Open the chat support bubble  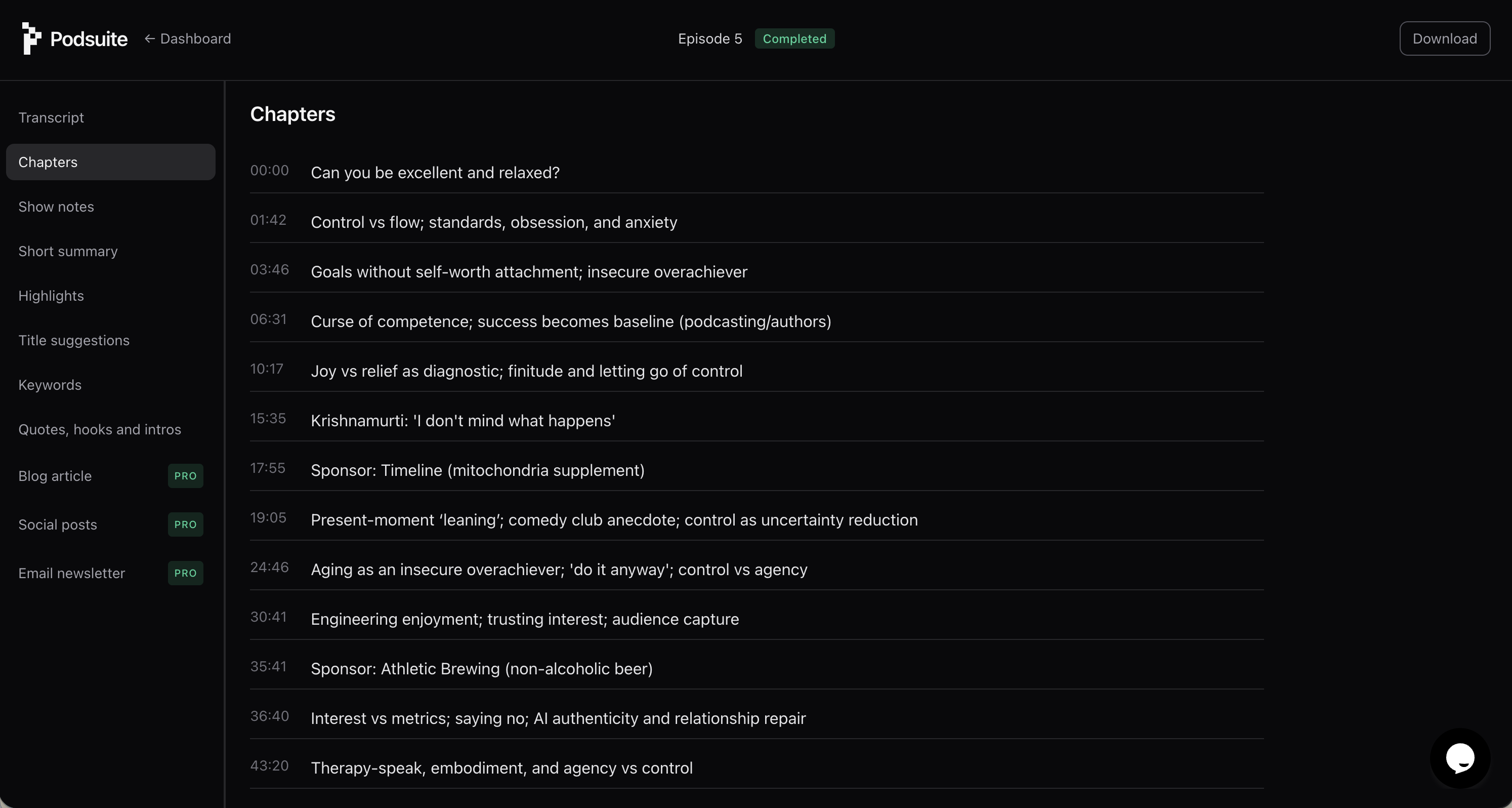[1461, 758]
